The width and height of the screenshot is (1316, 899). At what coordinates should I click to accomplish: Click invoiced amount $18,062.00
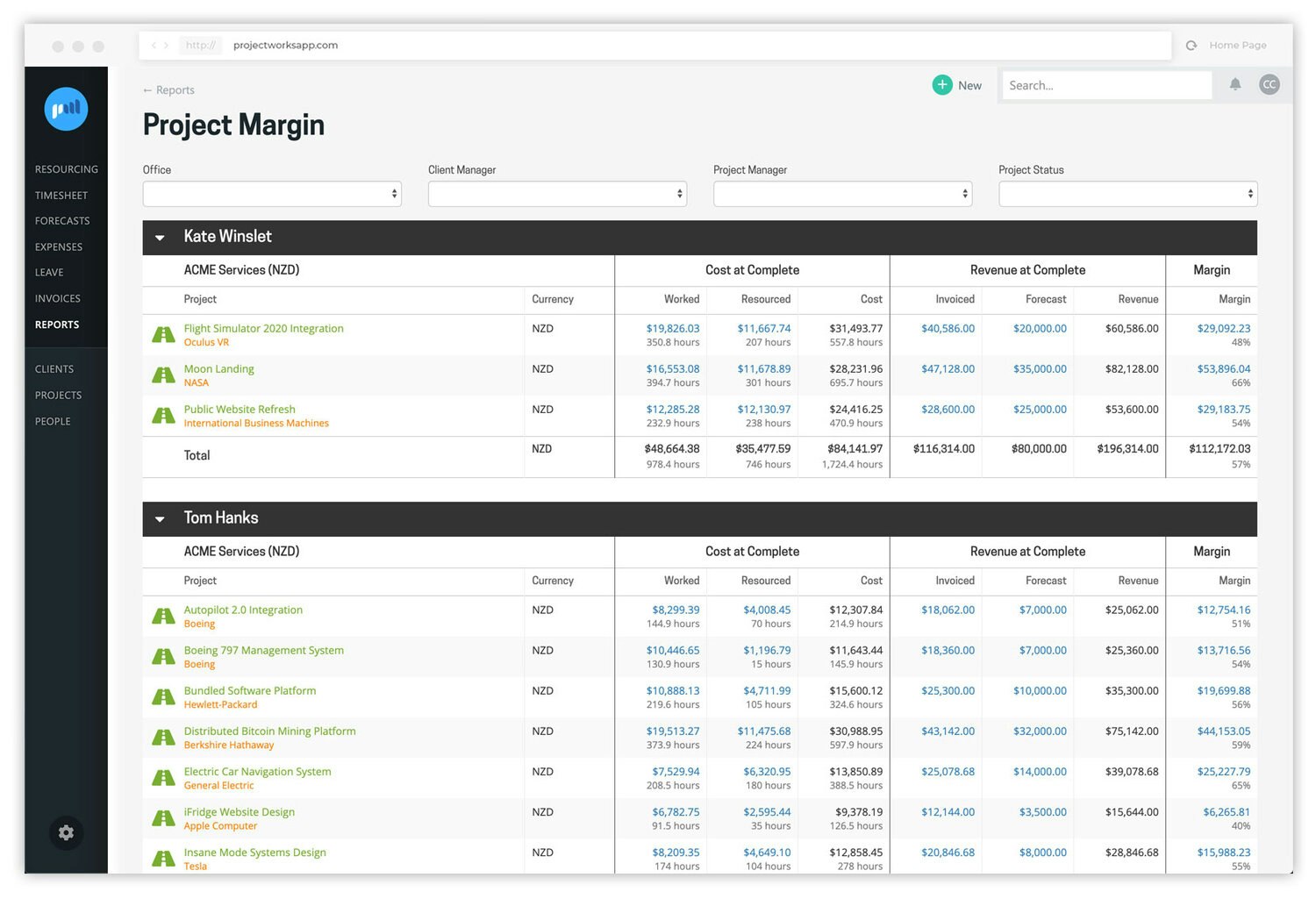click(x=948, y=610)
